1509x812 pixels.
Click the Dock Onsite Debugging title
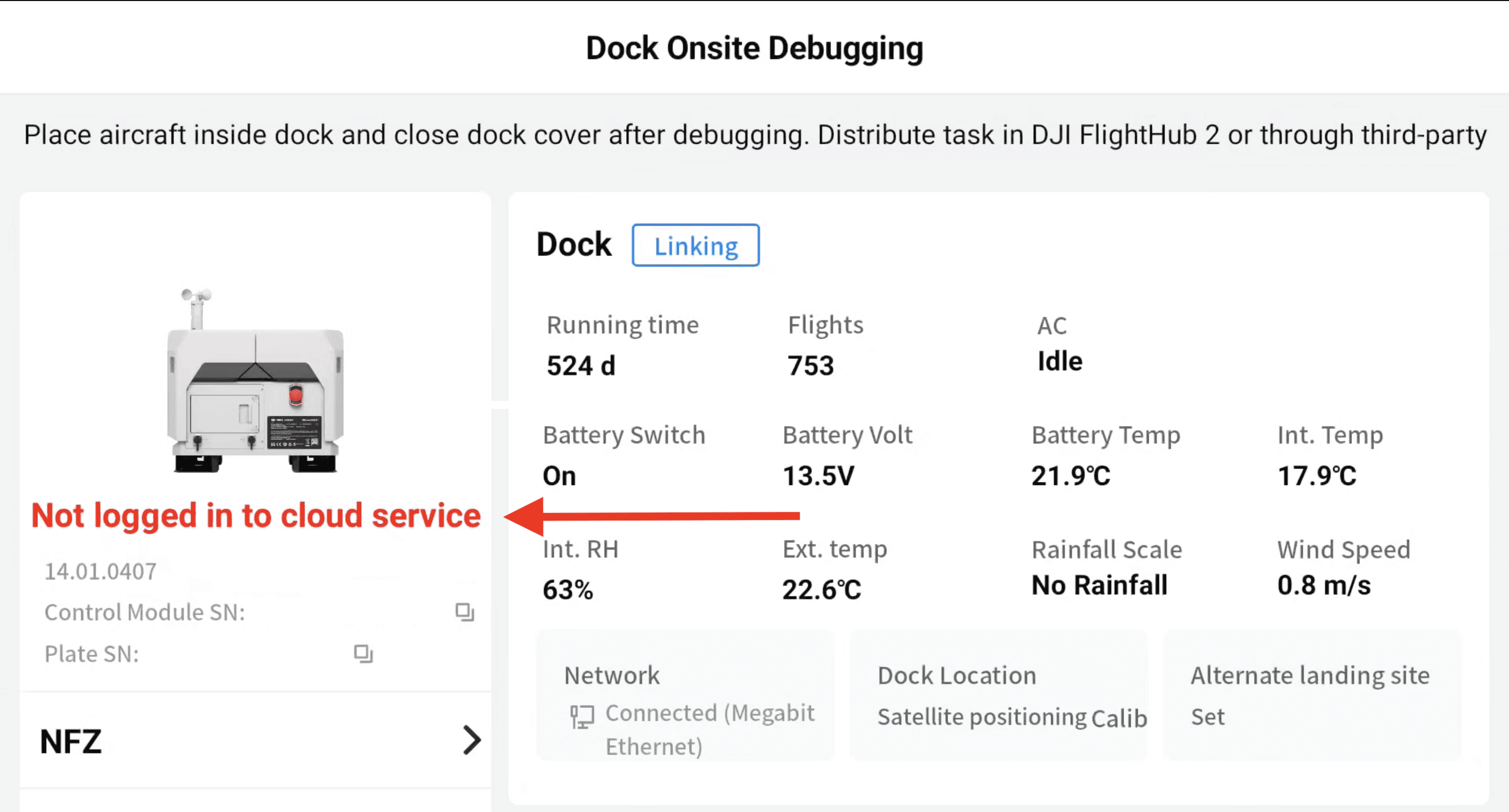754,48
